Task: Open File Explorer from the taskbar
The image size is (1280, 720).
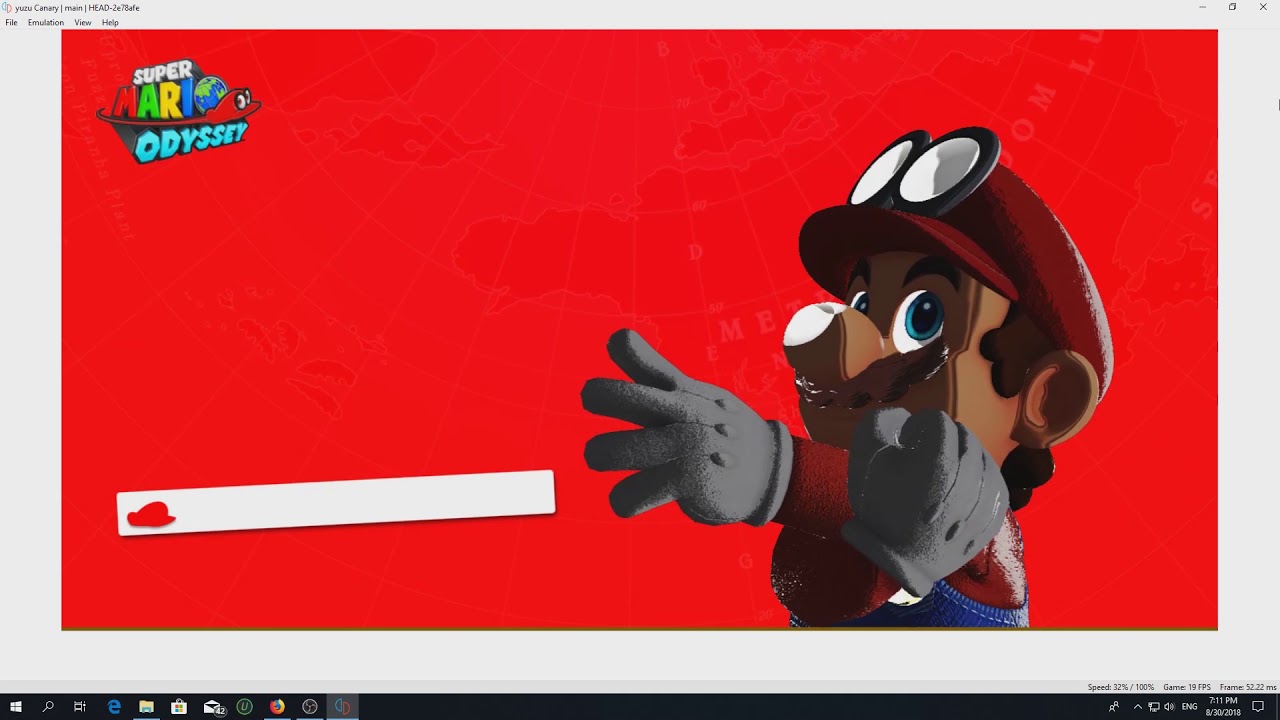Action: (x=146, y=707)
